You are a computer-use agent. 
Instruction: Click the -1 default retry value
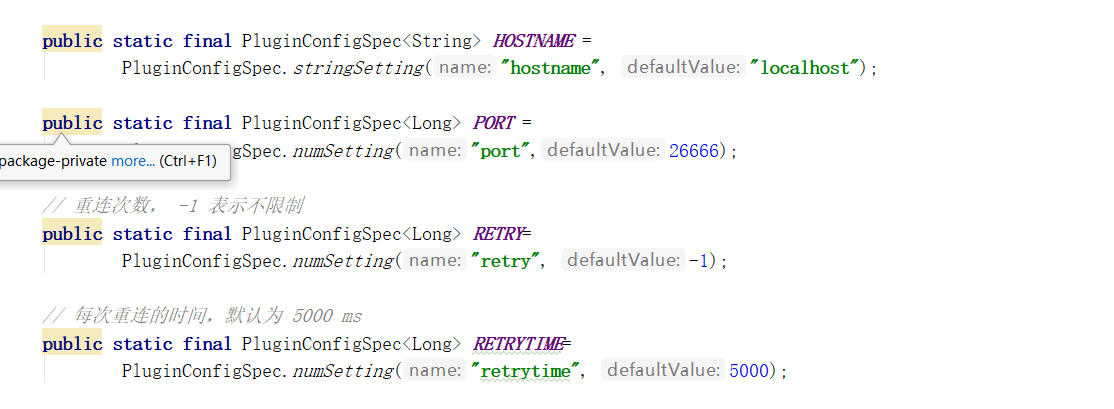pos(700,261)
